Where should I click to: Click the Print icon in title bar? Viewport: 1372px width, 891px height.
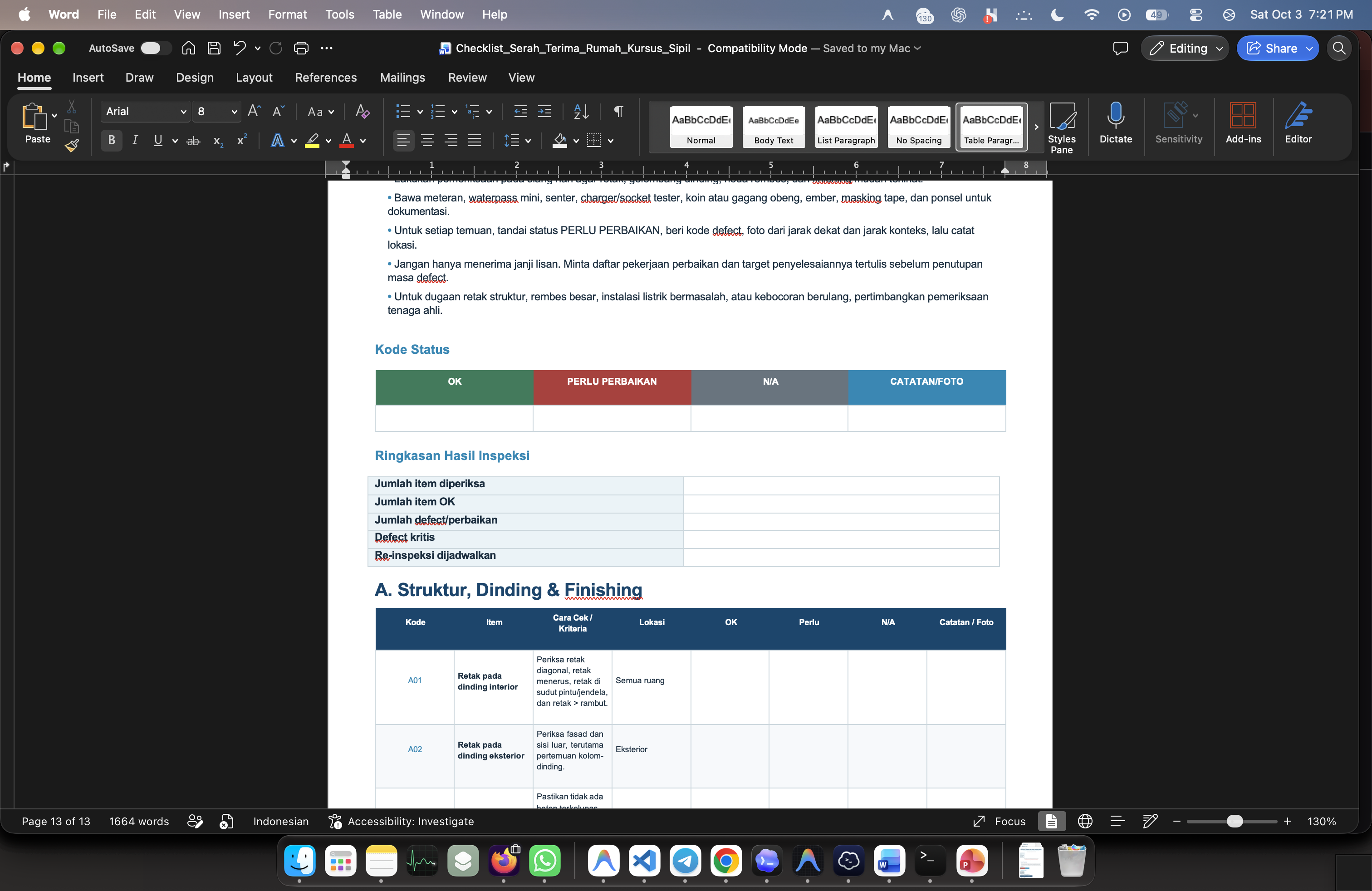[x=301, y=49]
